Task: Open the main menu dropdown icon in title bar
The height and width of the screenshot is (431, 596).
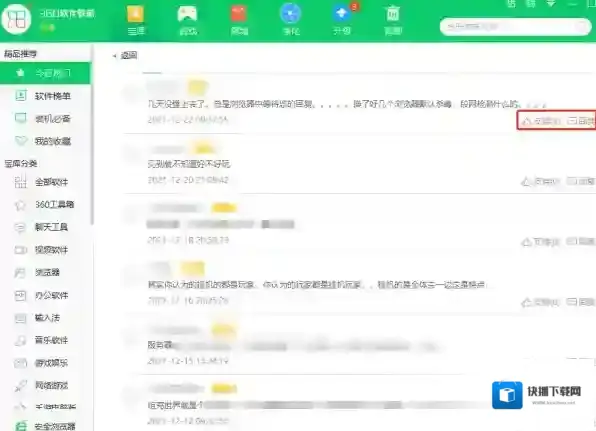Action: click(551, 4)
